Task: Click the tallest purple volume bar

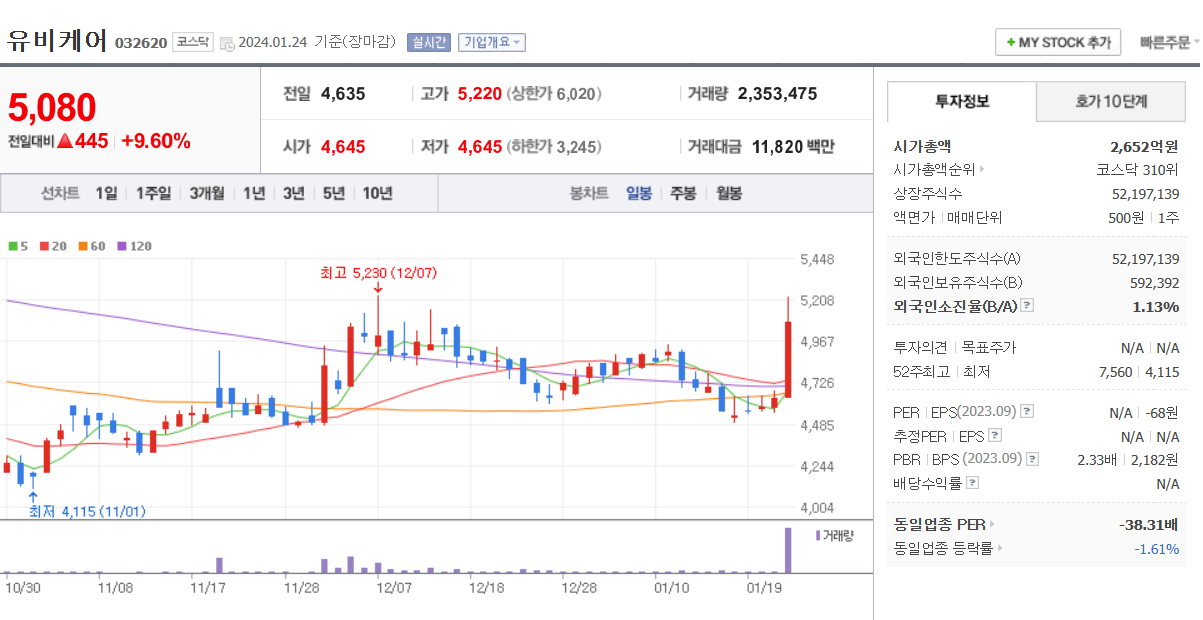Action: [x=788, y=550]
